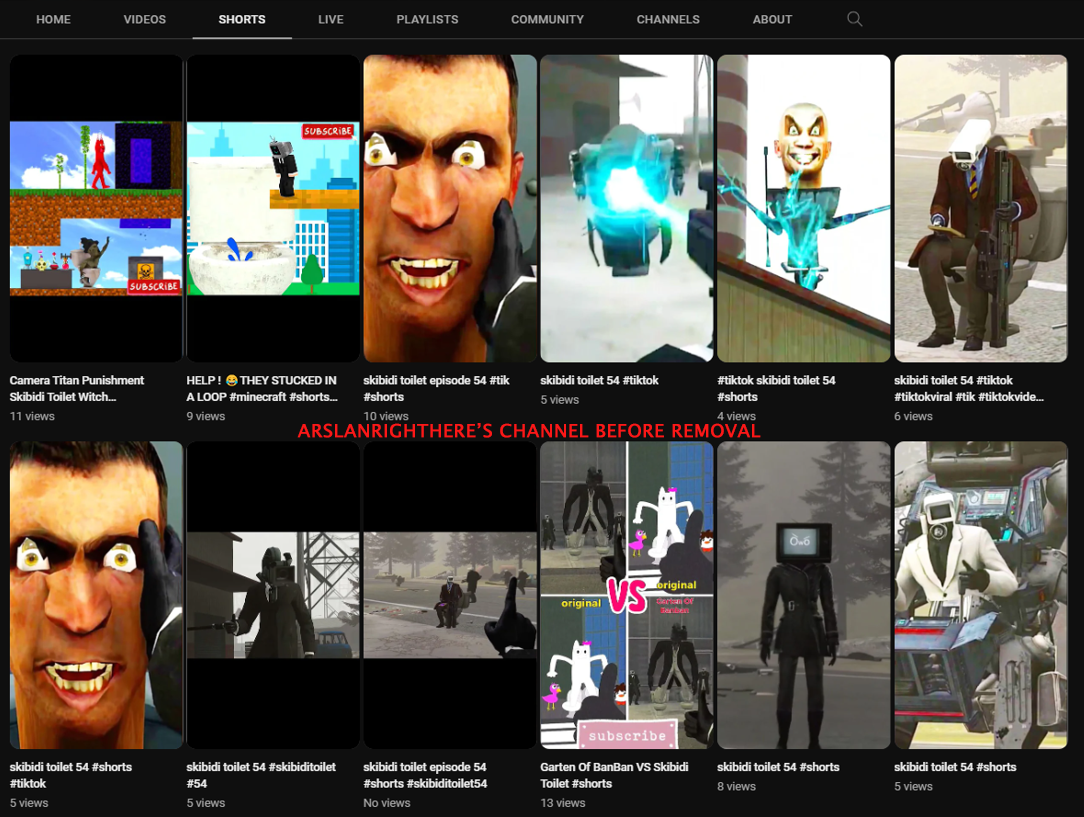The height and width of the screenshot is (817, 1084).
Task: Go to the COMMUNITY tab
Action: 548,19
